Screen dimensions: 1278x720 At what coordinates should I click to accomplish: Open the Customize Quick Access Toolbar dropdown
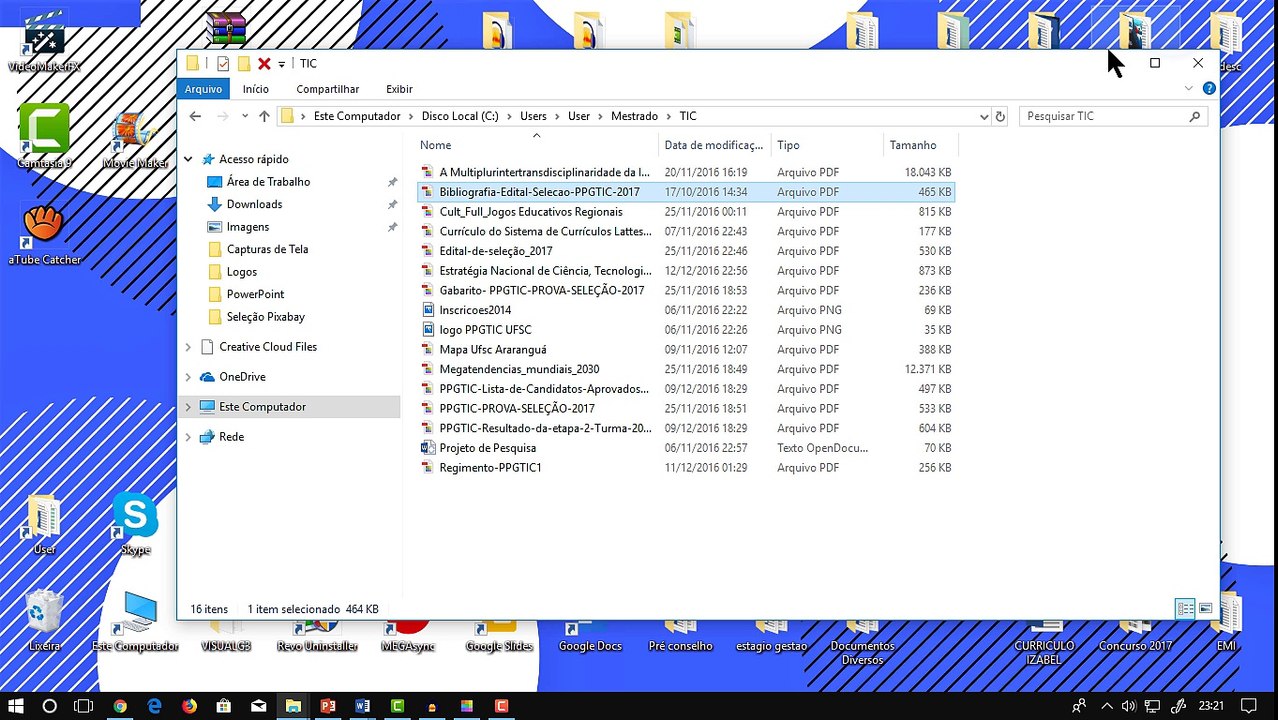click(281, 64)
